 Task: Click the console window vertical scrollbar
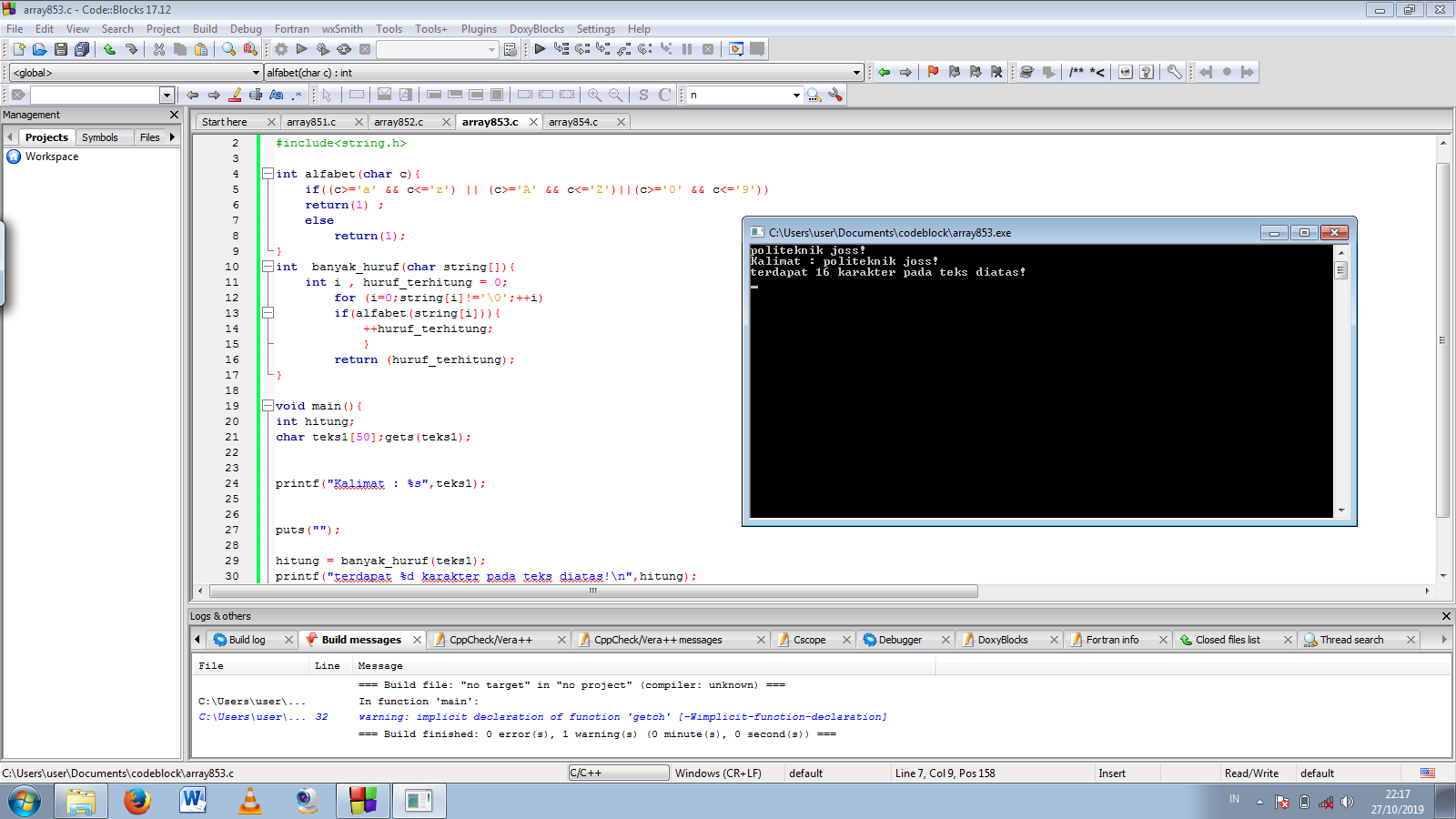[x=1340, y=381]
